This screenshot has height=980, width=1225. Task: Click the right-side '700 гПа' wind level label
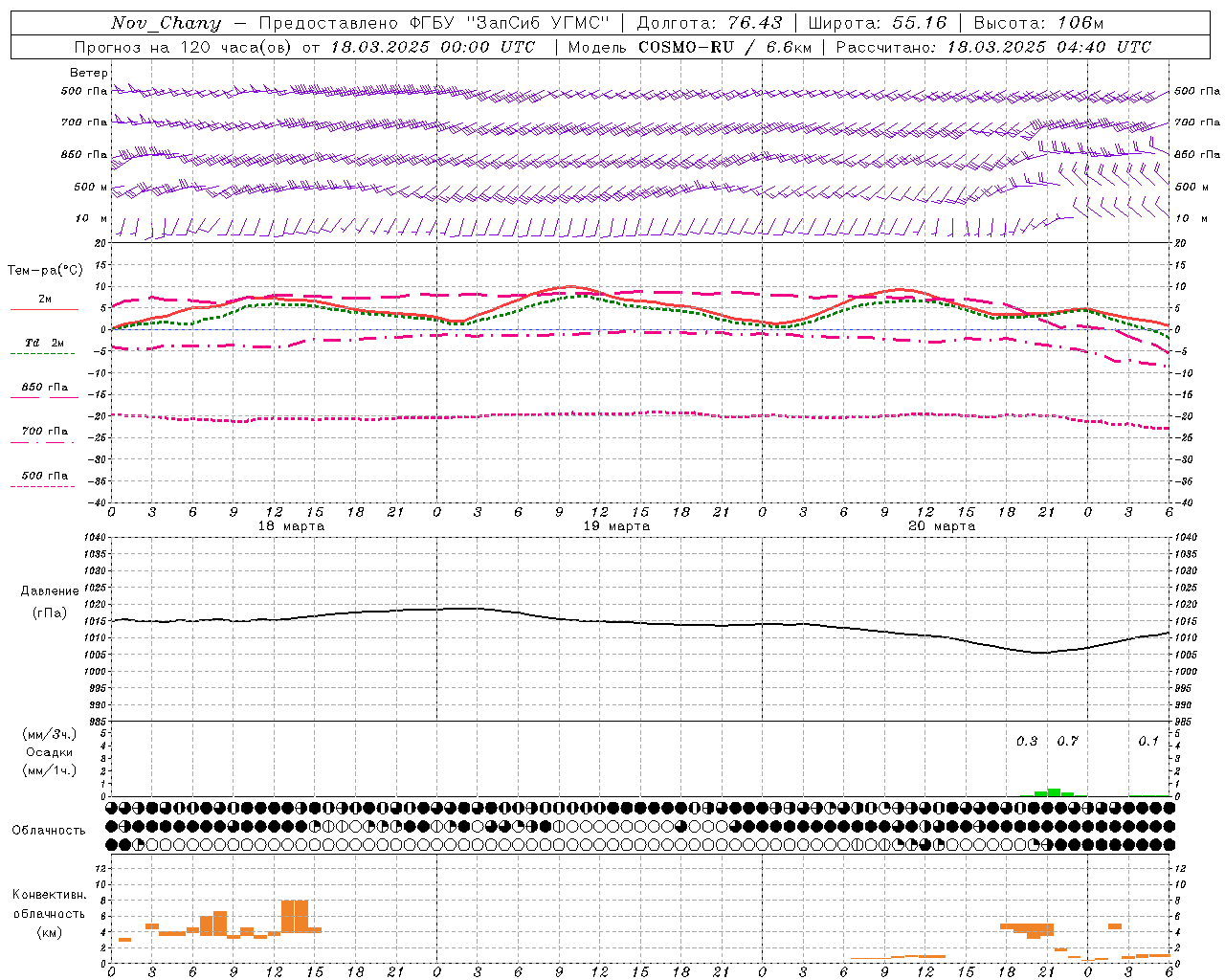1197,122
